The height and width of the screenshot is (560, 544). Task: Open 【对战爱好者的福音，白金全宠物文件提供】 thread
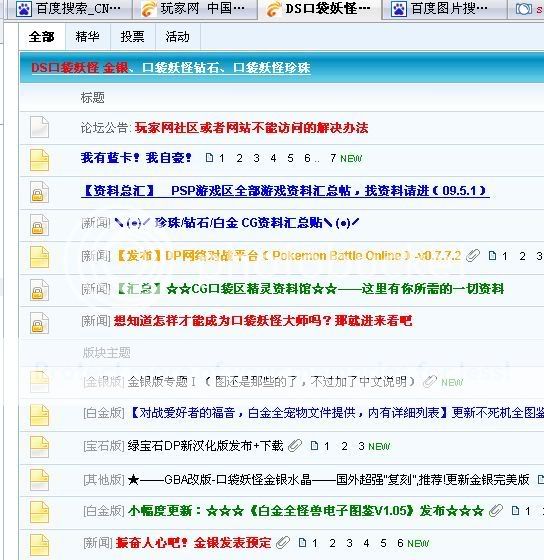point(335,413)
